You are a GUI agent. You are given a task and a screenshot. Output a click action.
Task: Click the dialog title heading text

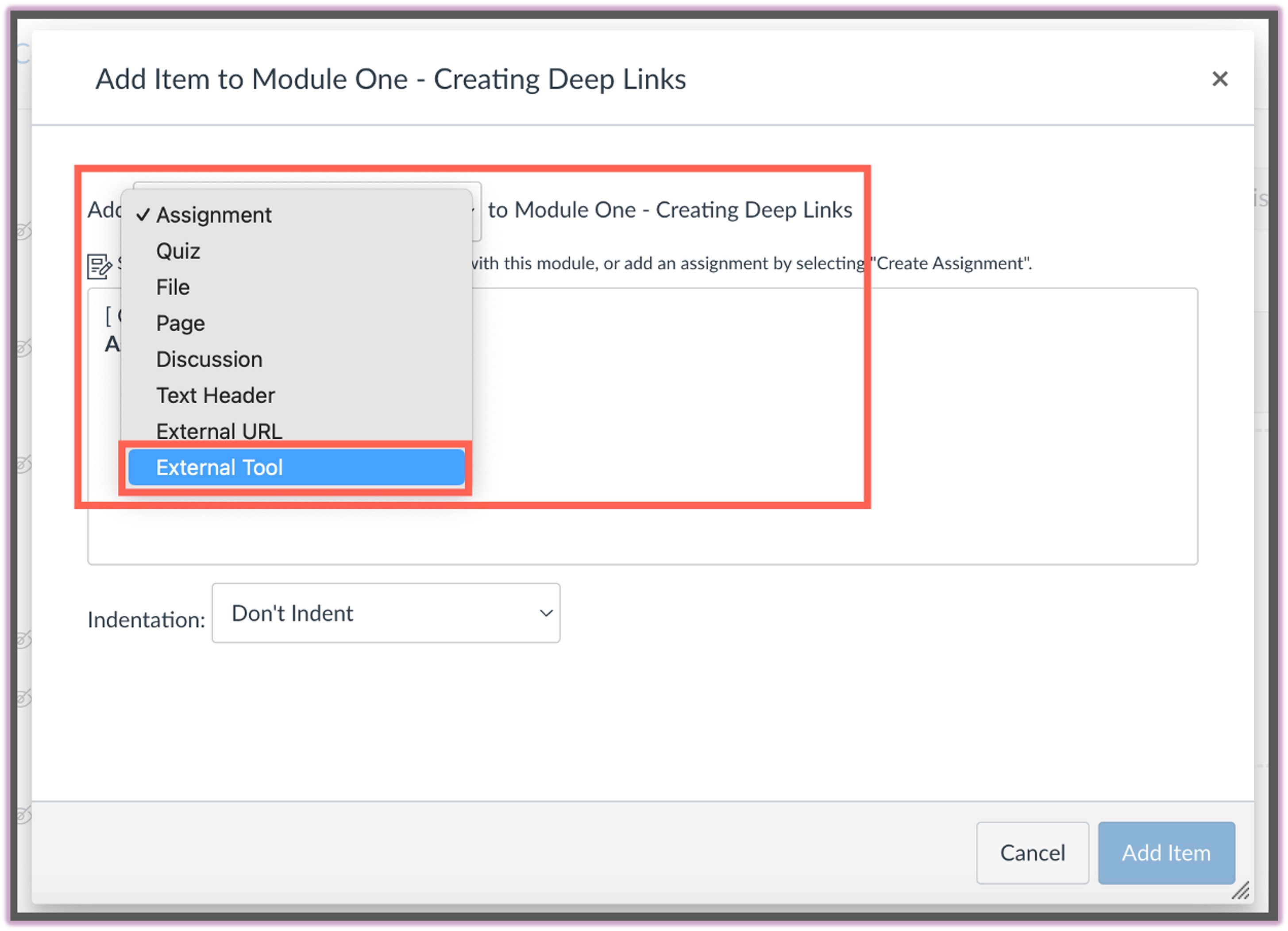390,79
